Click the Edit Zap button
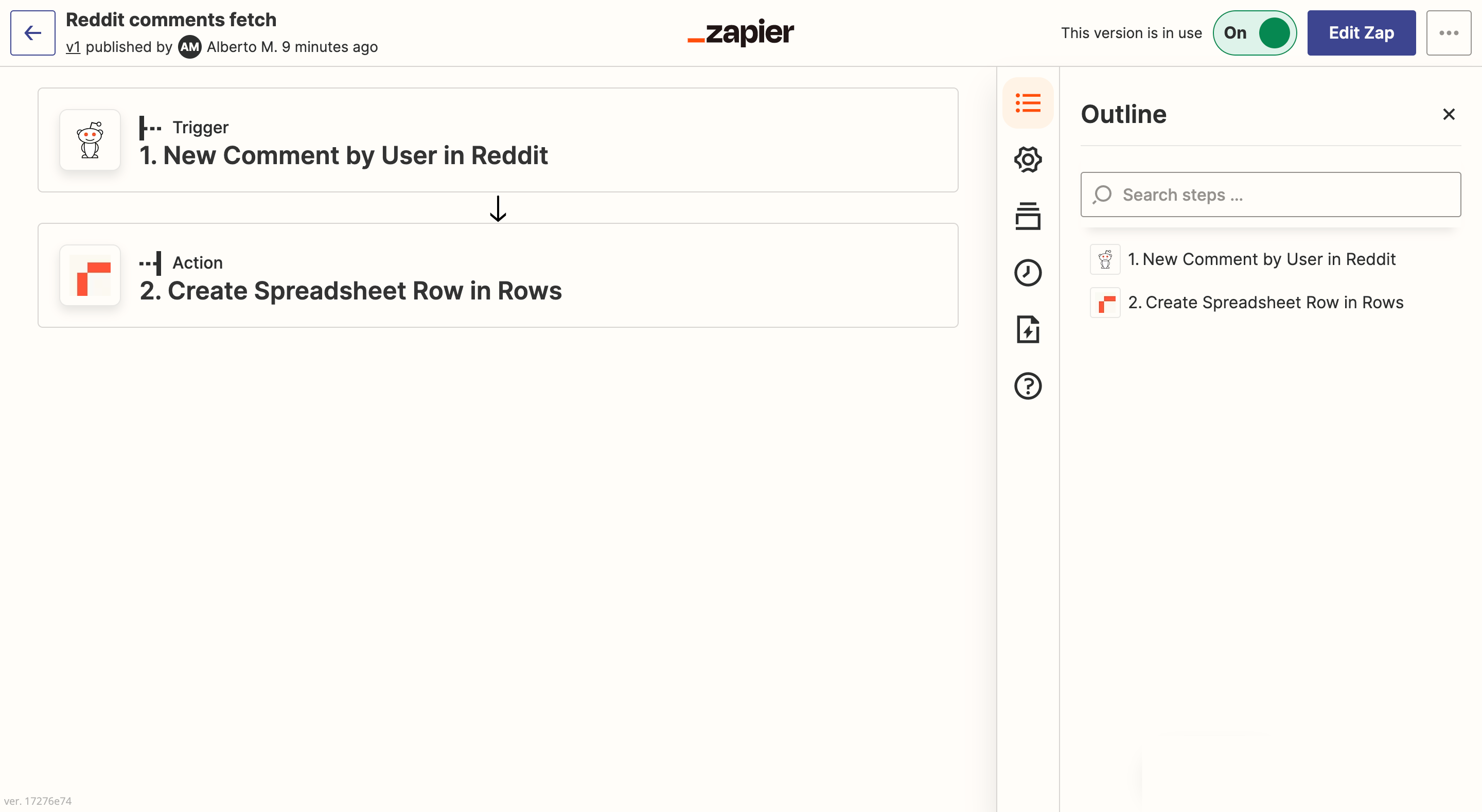Screen dimensions: 1482x812 tap(1362, 32)
